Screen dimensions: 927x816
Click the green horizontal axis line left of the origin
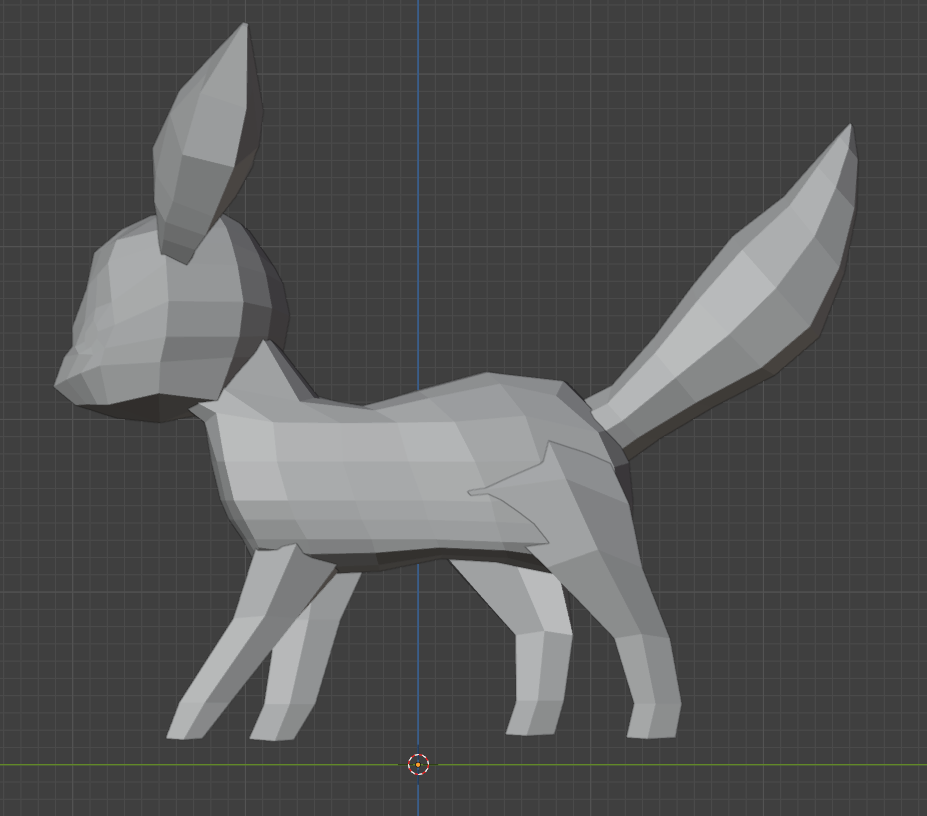point(200,765)
